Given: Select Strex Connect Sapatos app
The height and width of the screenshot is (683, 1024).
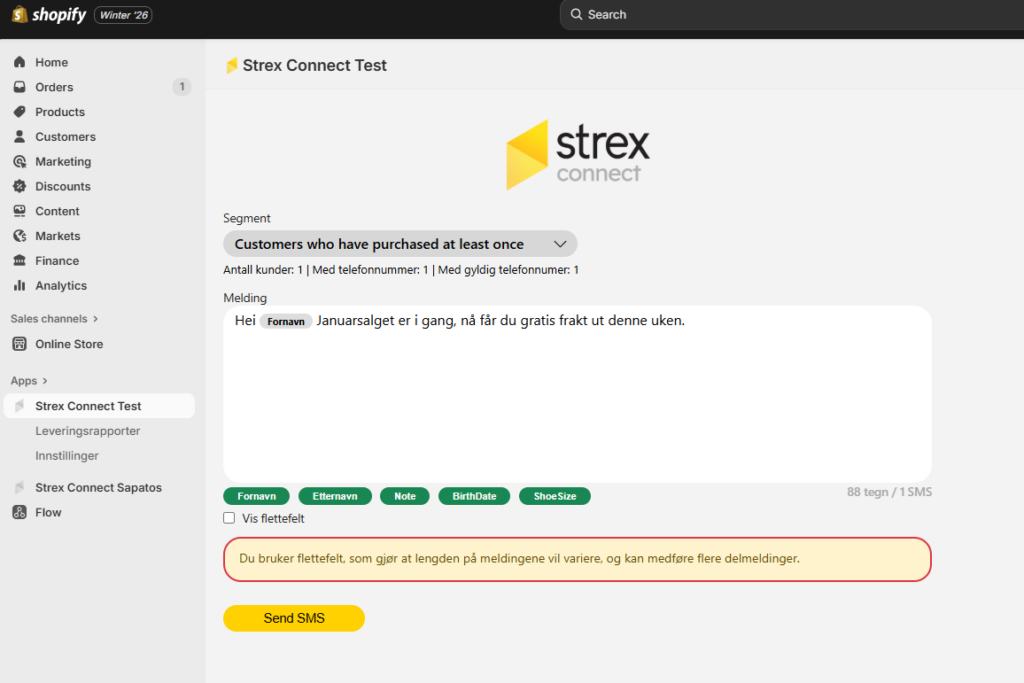Looking at the screenshot, I should pyautogui.click(x=96, y=487).
